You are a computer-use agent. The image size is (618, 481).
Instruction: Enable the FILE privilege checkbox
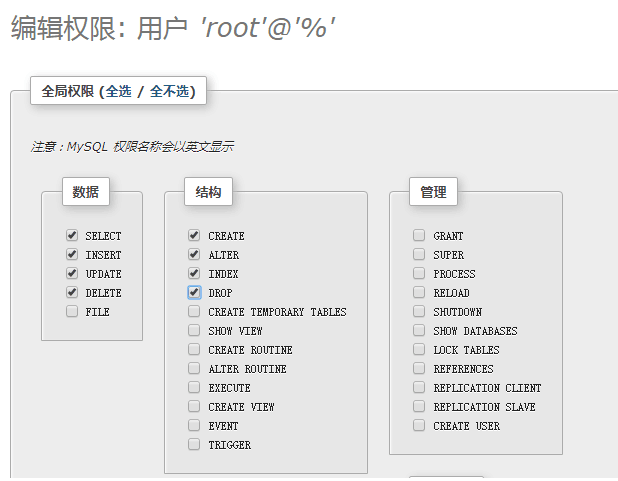[x=72, y=312]
